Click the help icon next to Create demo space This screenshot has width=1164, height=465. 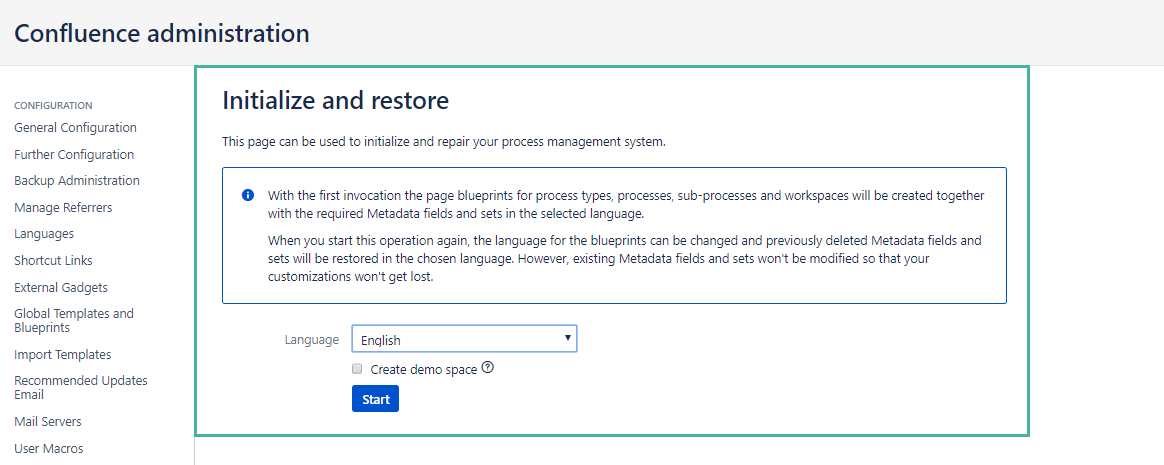(x=488, y=367)
